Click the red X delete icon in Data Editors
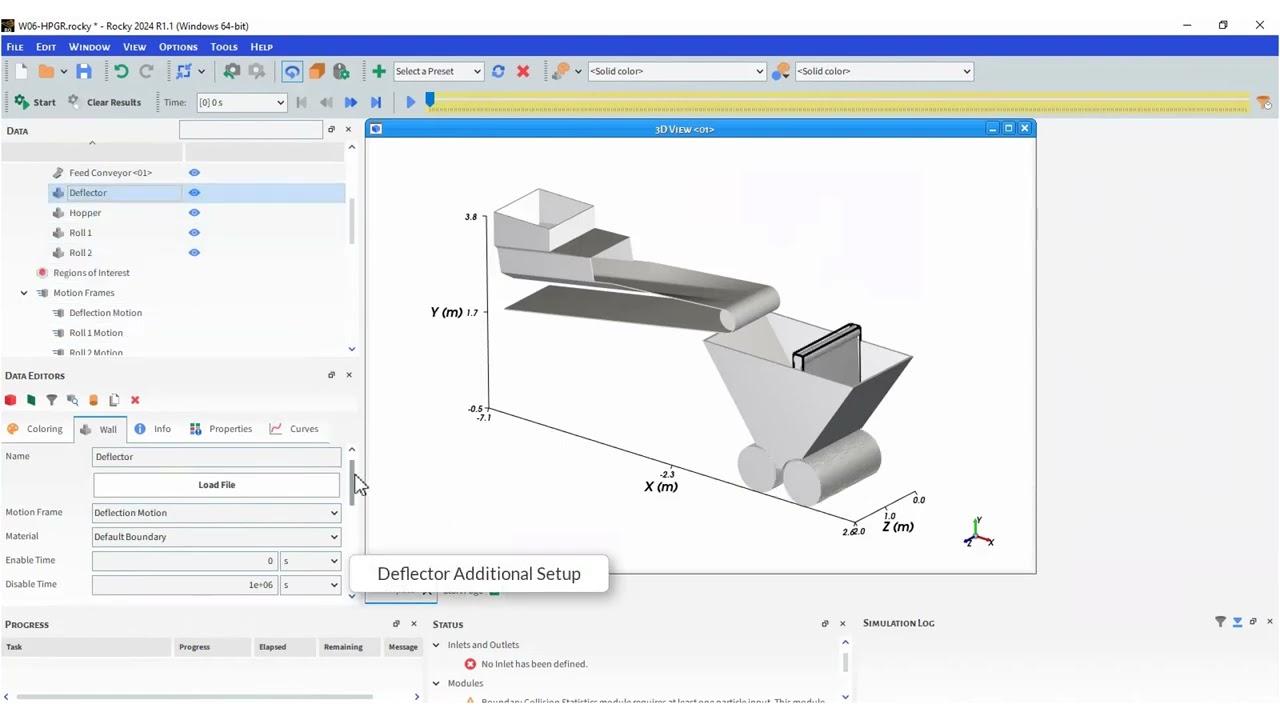Viewport: 1280px width, 720px height. pos(135,400)
